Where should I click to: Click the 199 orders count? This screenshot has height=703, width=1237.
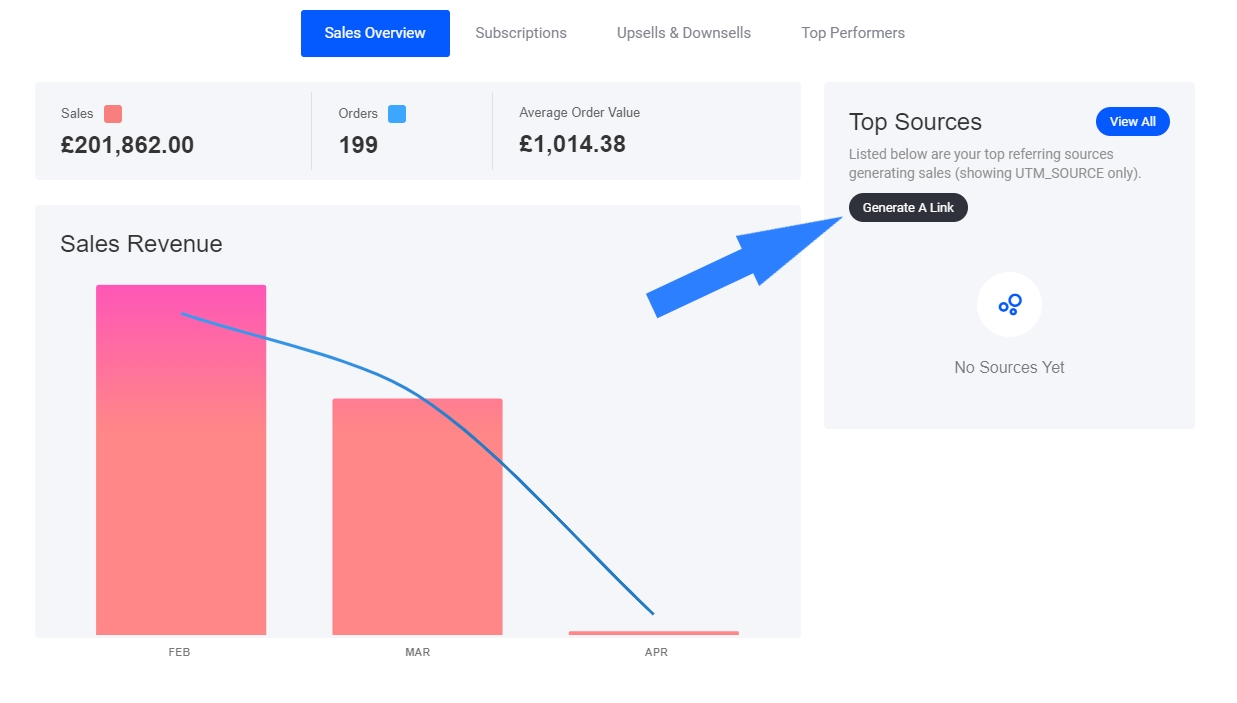pos(358,145)
